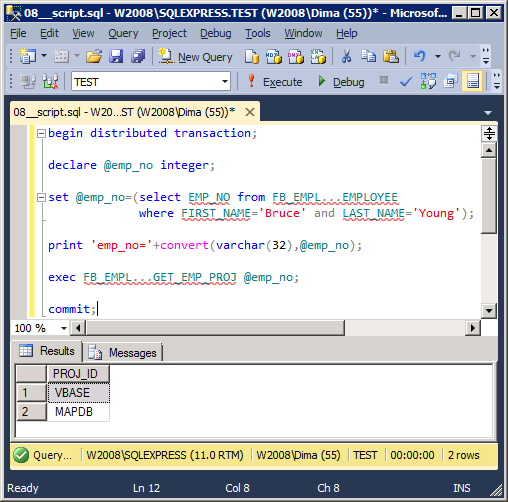Click the horizontal scrollbar thumb
Image resolution: width=508 pixels, height=502 pixels.
215,328
